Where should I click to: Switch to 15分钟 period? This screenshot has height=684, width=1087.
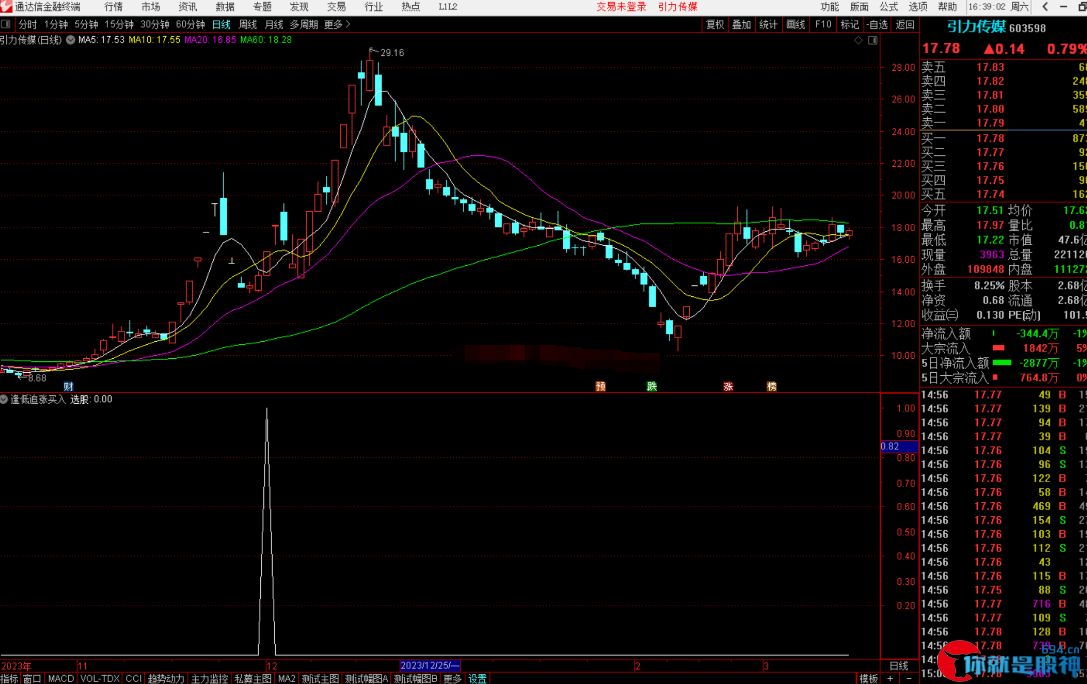(x=119, y=24)
